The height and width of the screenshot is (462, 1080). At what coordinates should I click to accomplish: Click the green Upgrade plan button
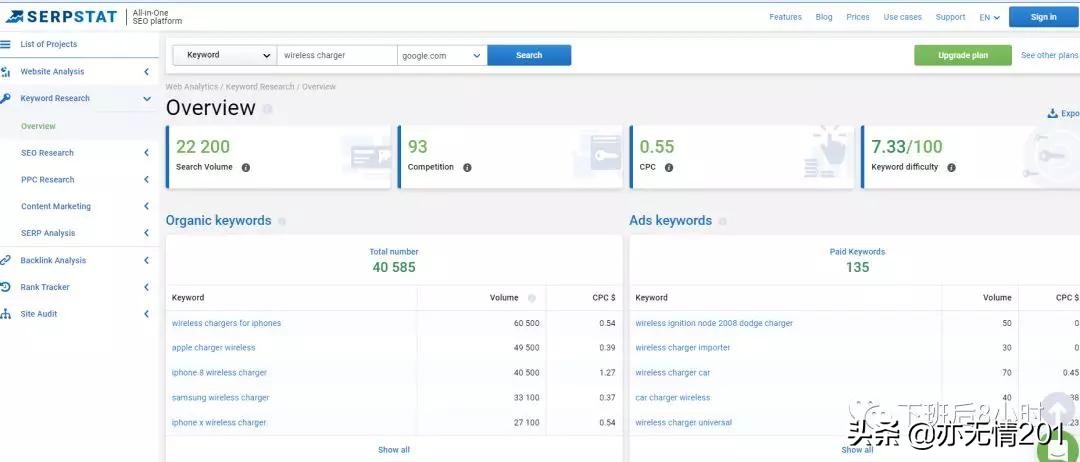tap(963, 55)
